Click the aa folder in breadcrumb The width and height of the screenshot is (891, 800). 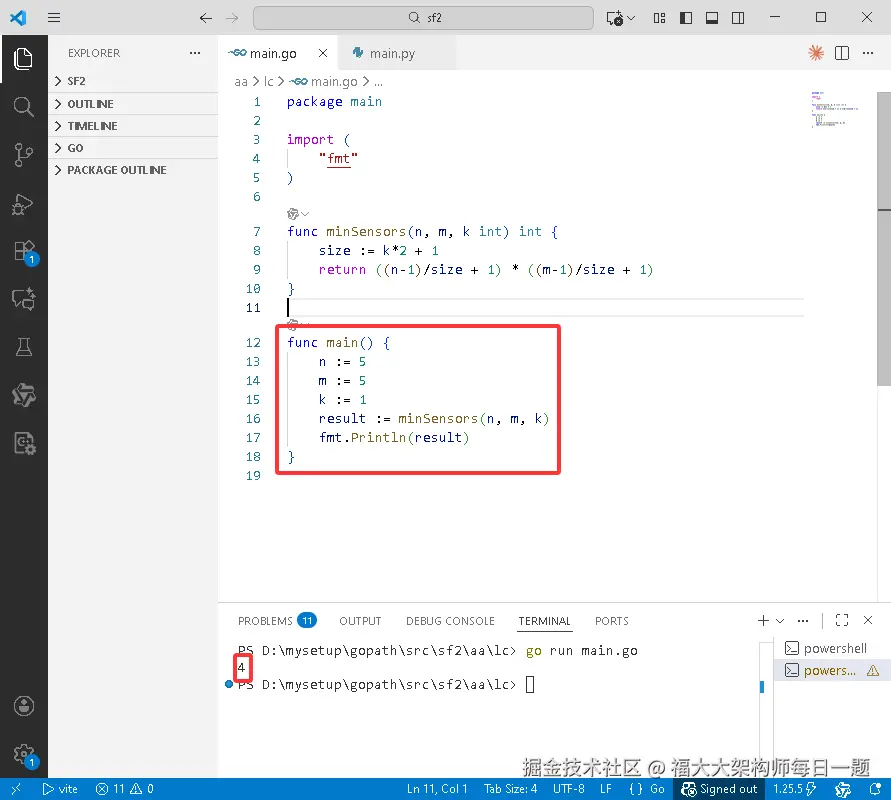coord(241,82)
